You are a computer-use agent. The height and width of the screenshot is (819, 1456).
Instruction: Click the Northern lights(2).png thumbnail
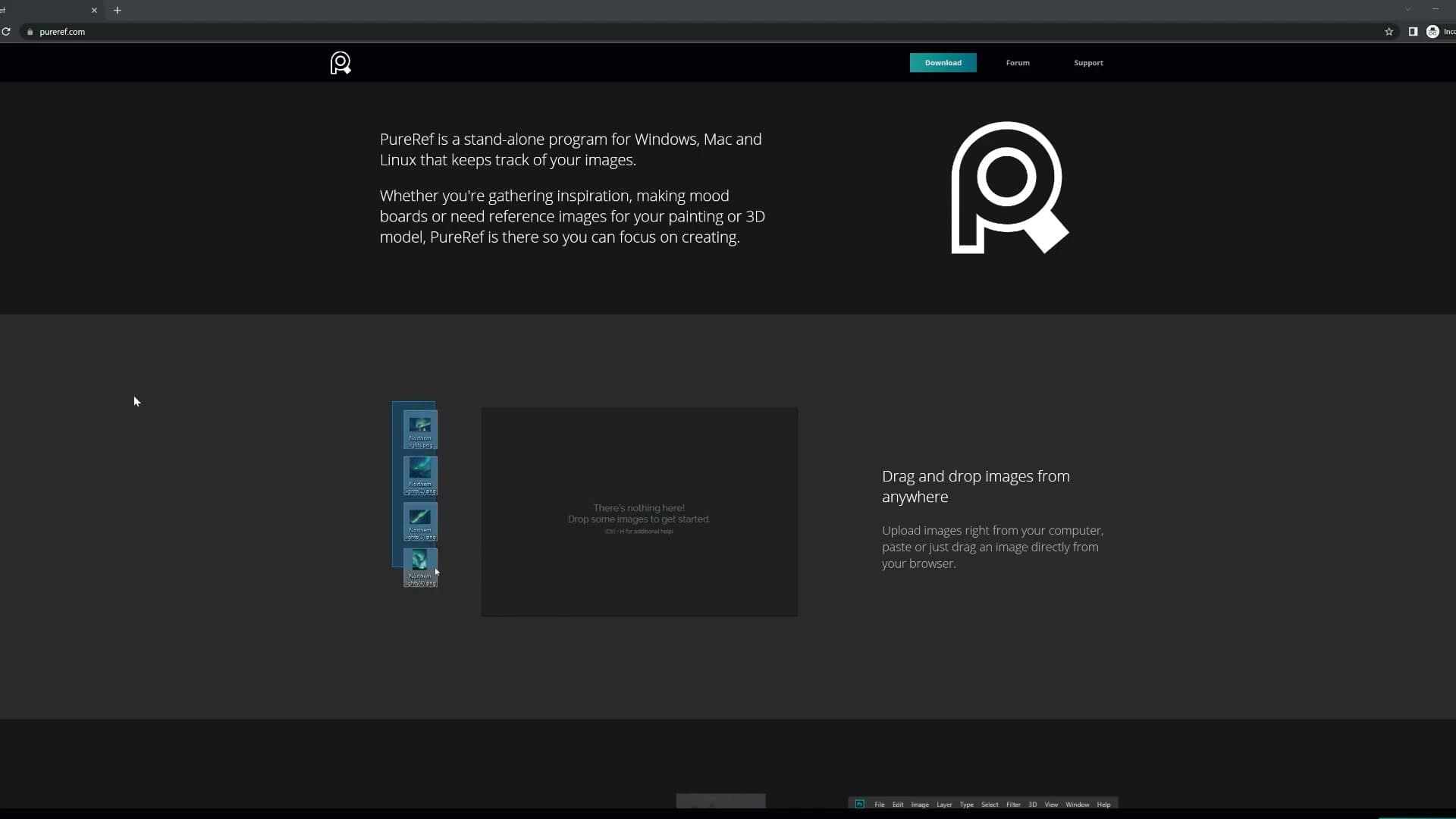[x=420, y=475]
